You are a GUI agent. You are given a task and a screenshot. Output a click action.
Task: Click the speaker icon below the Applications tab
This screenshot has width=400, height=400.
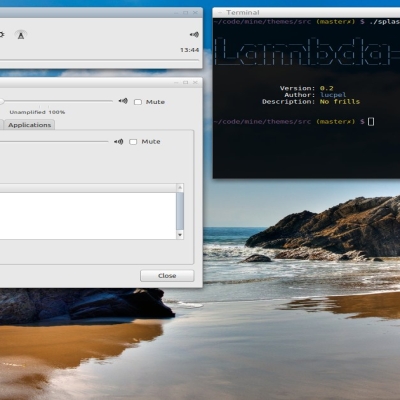pos(119,142)
